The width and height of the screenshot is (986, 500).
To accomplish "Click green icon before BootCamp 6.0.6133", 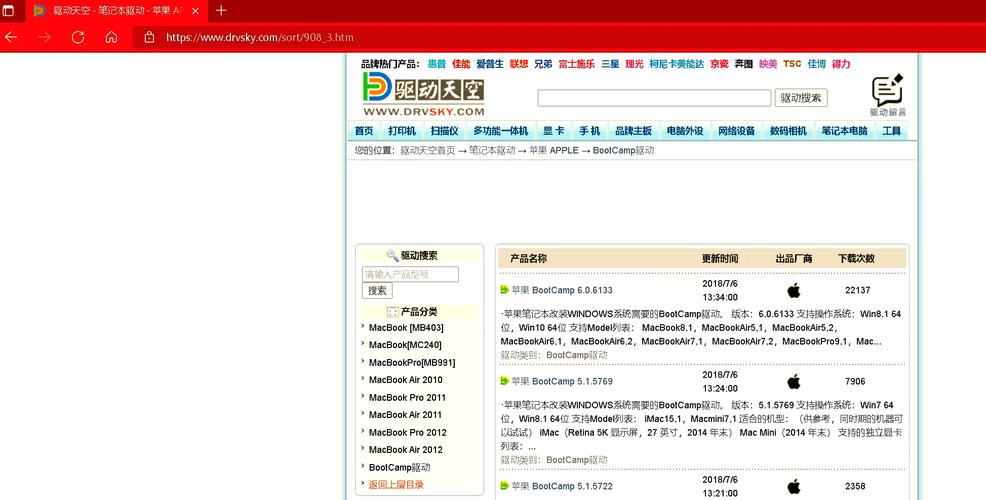I will [504, 290].
